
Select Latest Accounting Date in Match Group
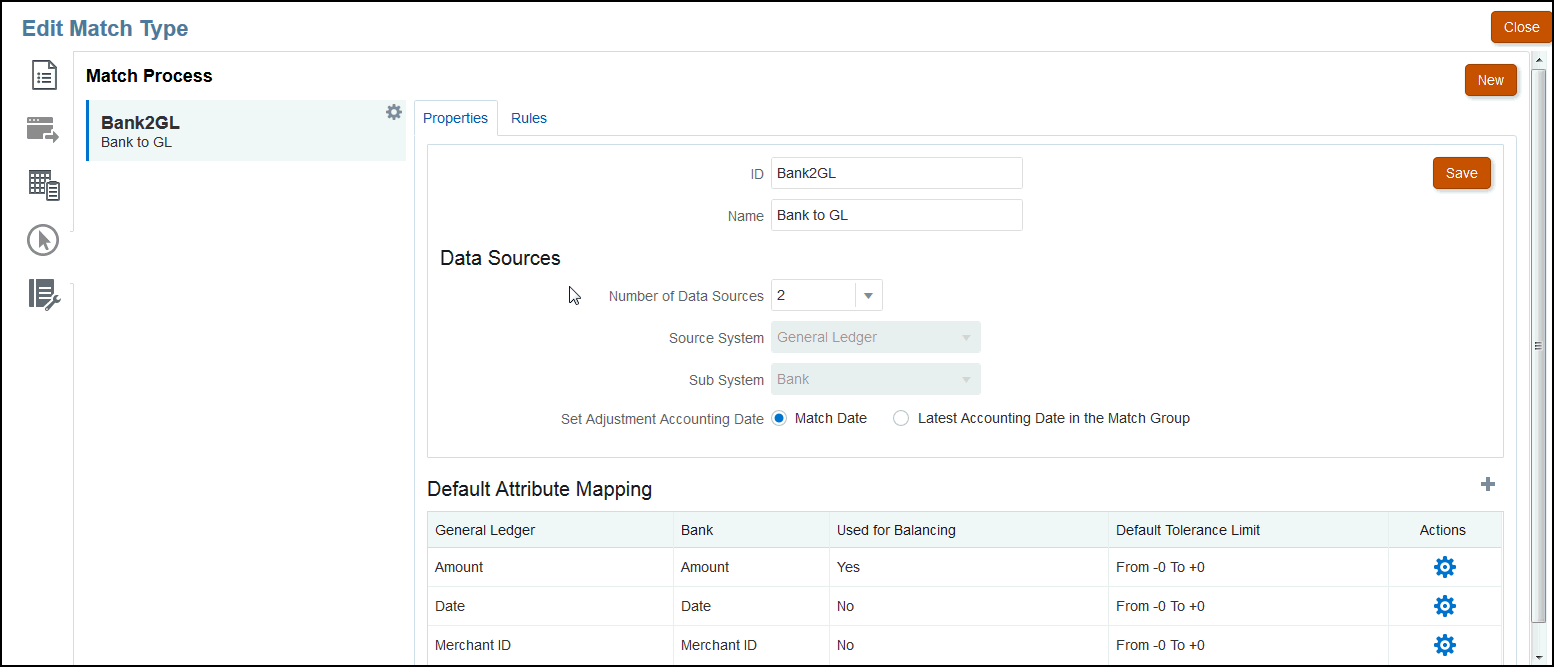click(901, 418)
